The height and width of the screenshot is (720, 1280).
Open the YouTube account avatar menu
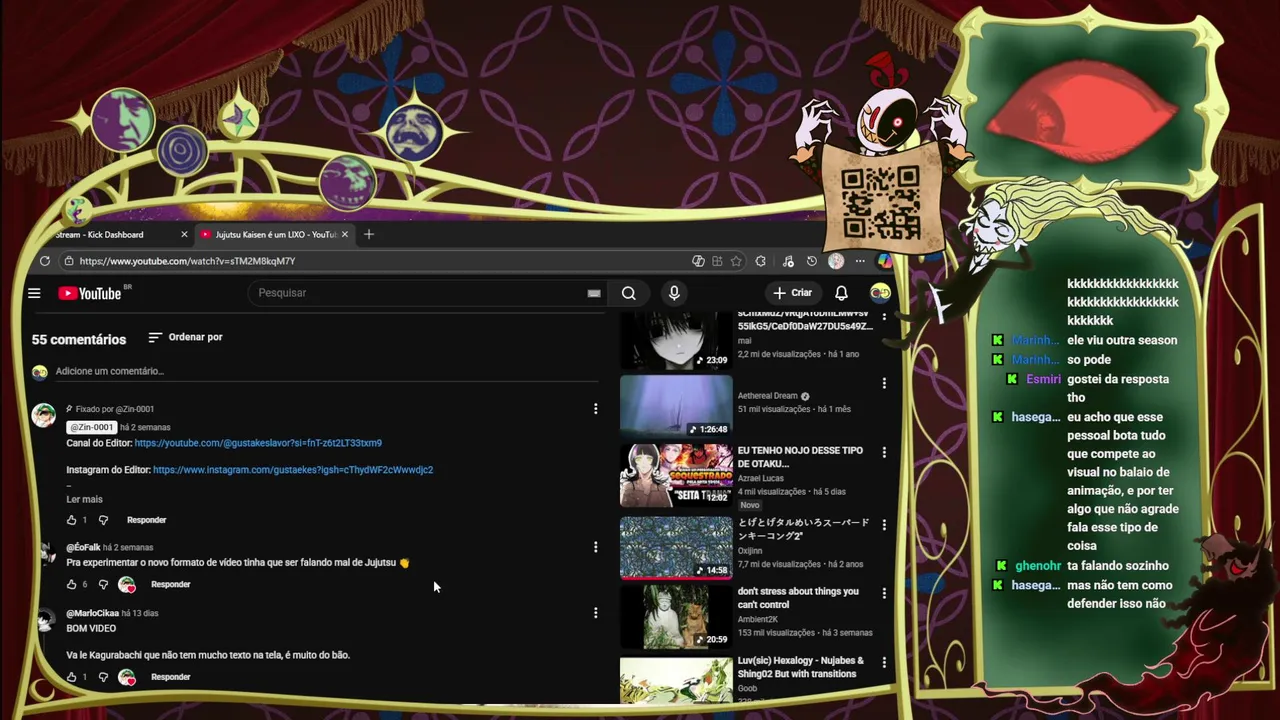(x=880, y=292)
